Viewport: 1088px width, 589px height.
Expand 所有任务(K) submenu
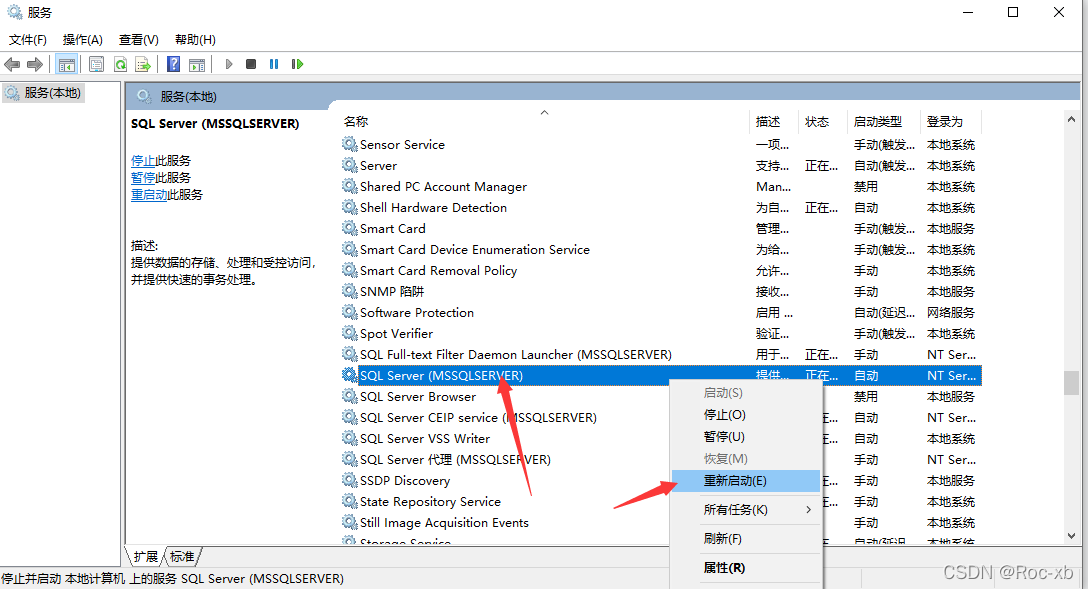746,510
